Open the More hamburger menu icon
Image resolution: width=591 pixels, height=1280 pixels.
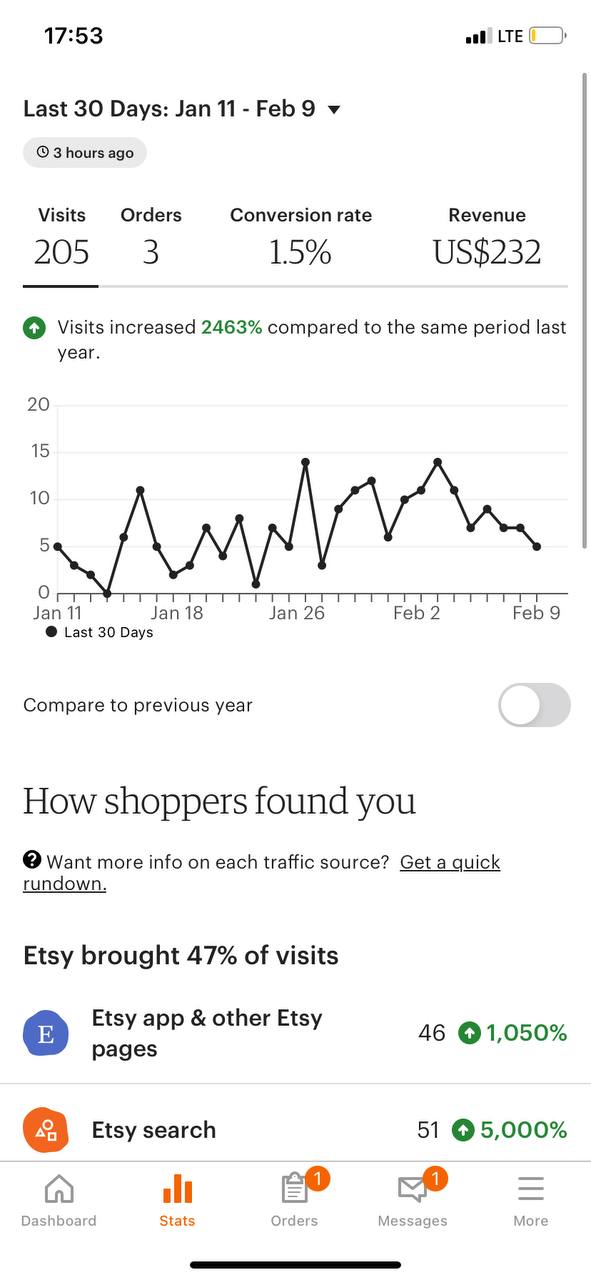[x=531, y=1189]
